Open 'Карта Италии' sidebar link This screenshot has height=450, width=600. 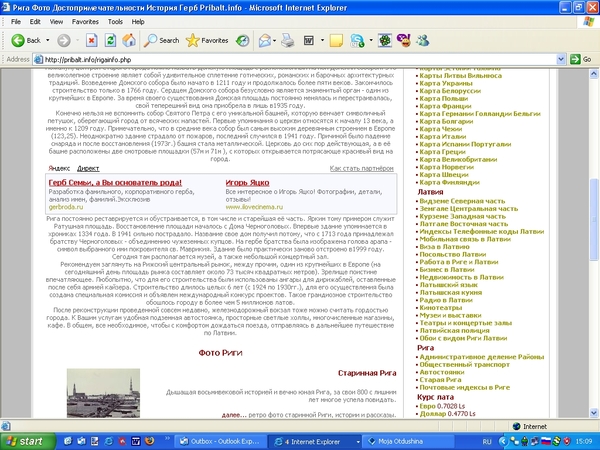point(443,137)
